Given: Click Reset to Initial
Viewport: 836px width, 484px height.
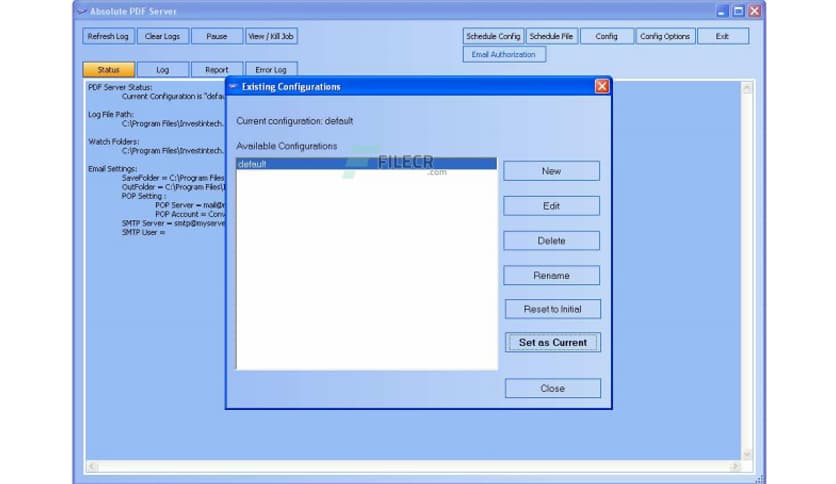Looking at the screenshot, I should point(552,309).
